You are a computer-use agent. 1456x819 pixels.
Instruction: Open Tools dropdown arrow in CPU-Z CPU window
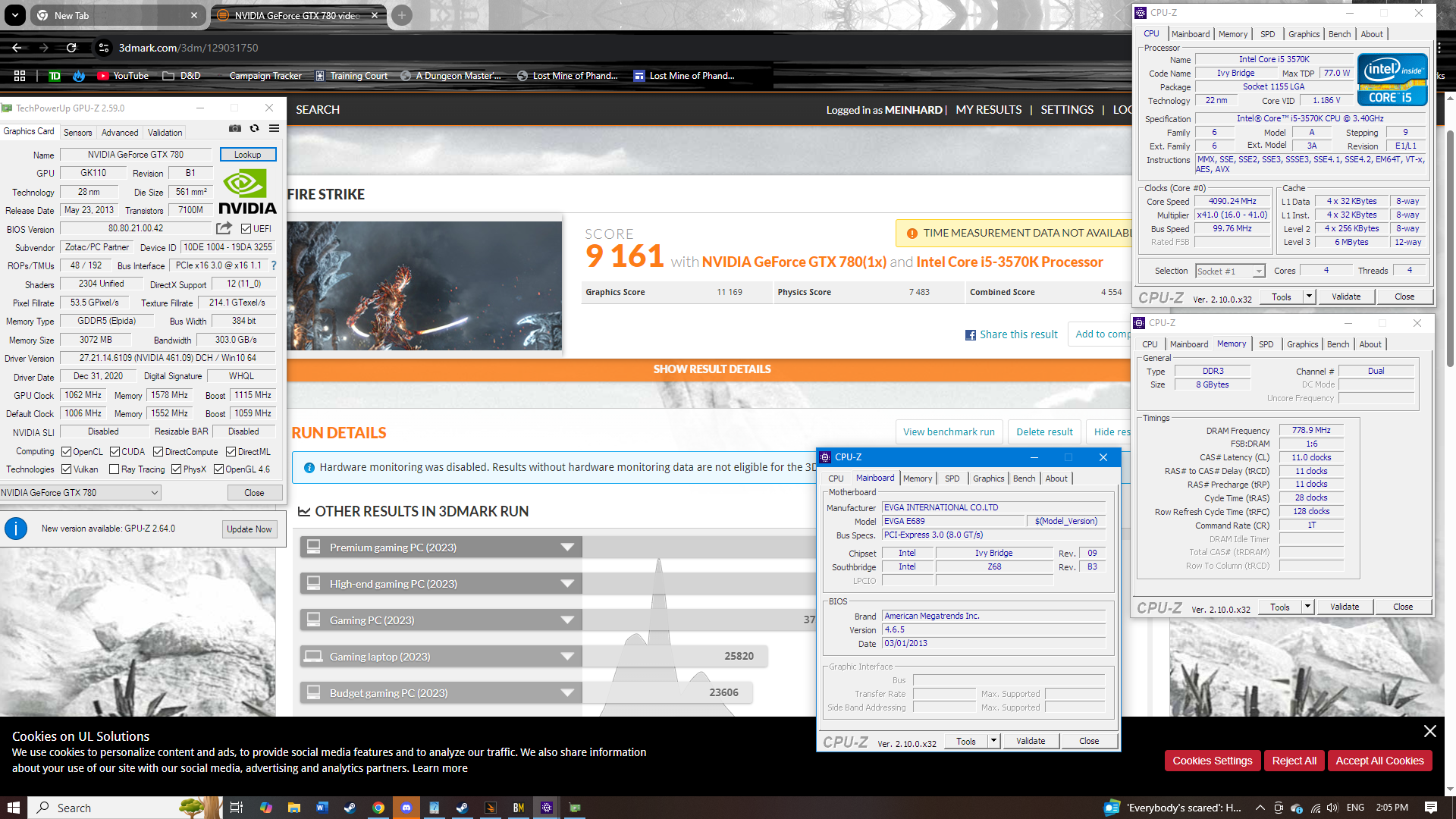coord(1309,297)
